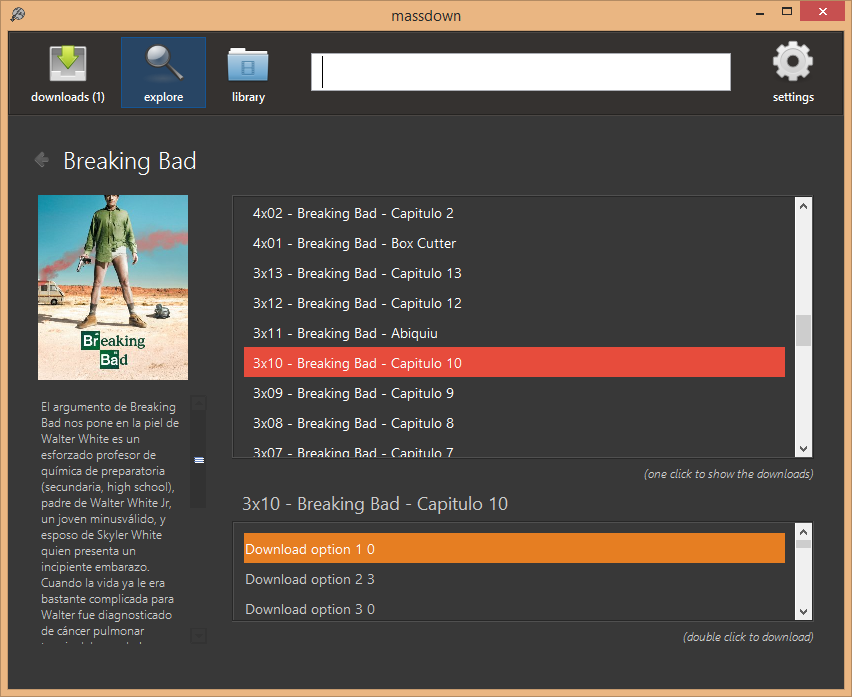Select episode 4x02 Capitulo 2
The width and height of the screenshot is (852, 697).
pyautogui.click(x=514, y=213)
